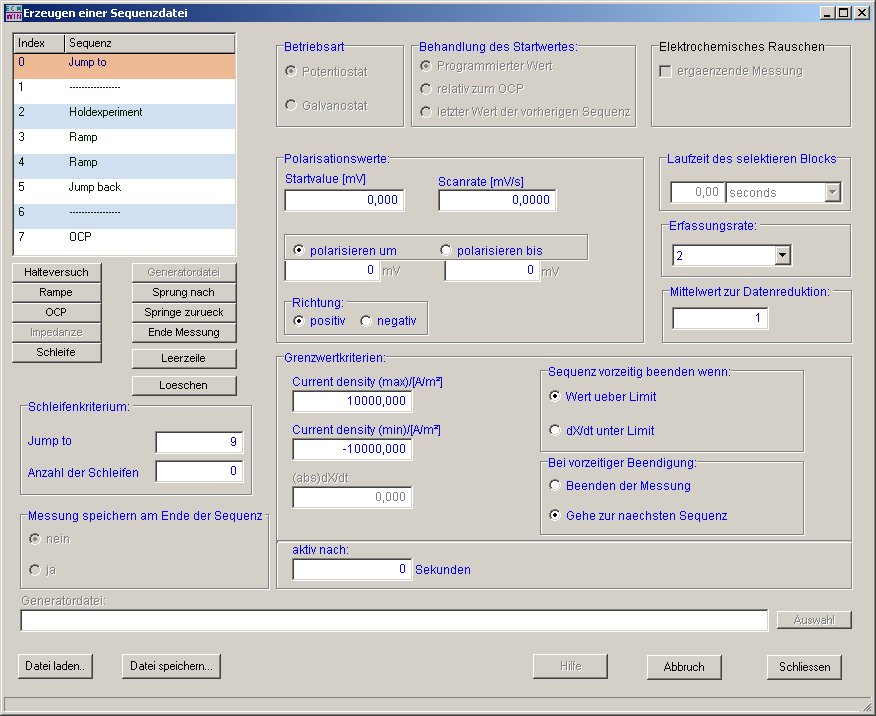Click the application icon in title bar
The height and width of the screenshot is (716, 876).
[x=13, y=12]
